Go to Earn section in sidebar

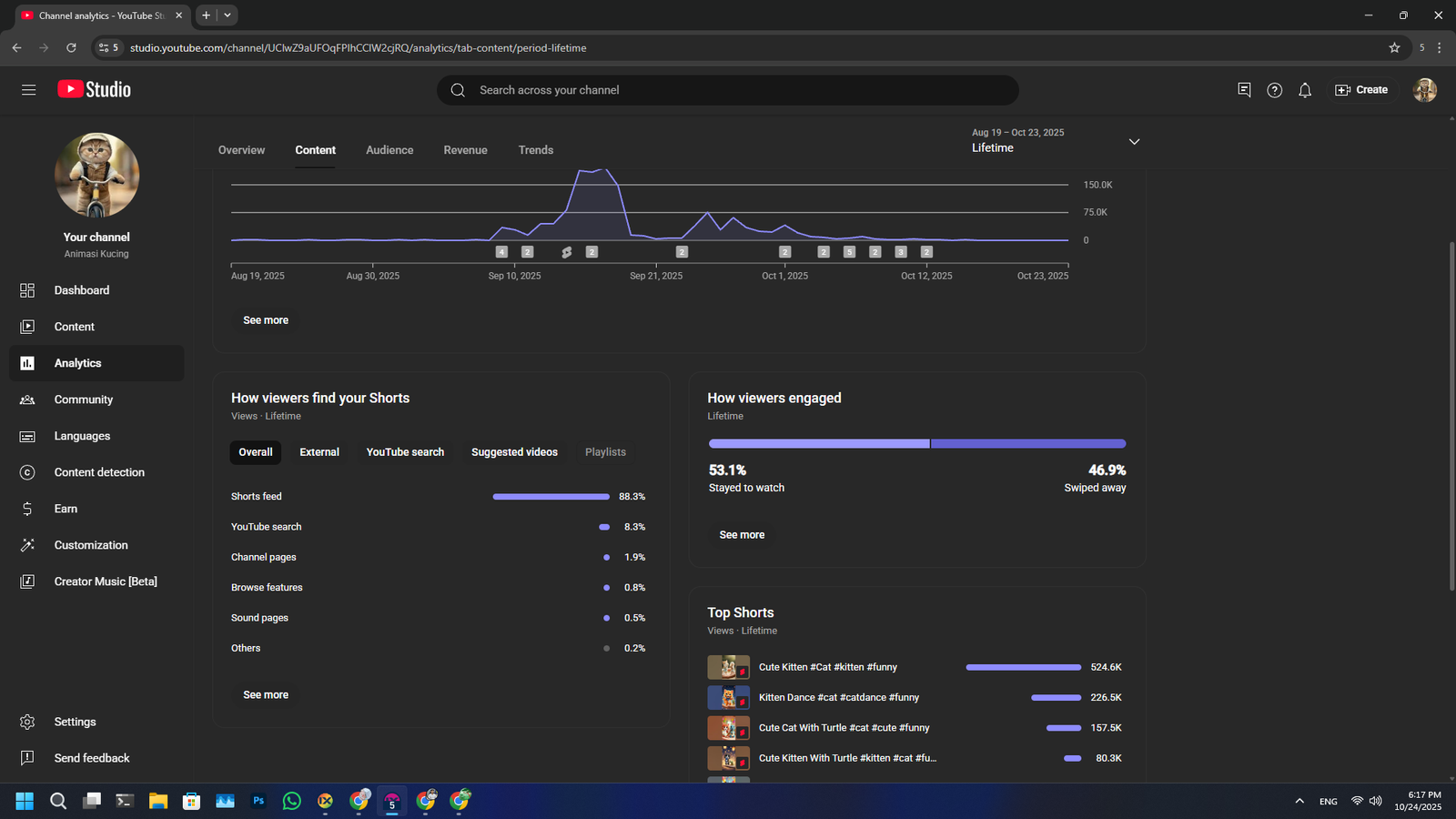click(x=66, y=509)
